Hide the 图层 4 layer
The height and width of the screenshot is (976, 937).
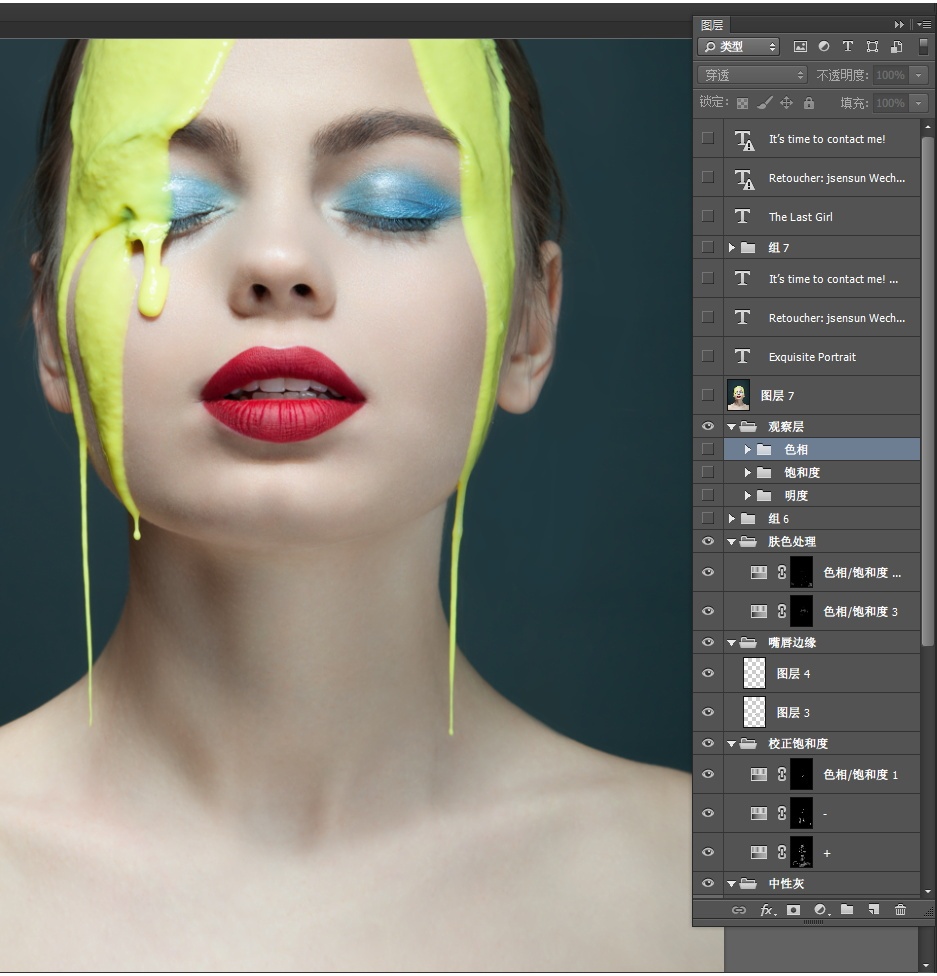708,673
